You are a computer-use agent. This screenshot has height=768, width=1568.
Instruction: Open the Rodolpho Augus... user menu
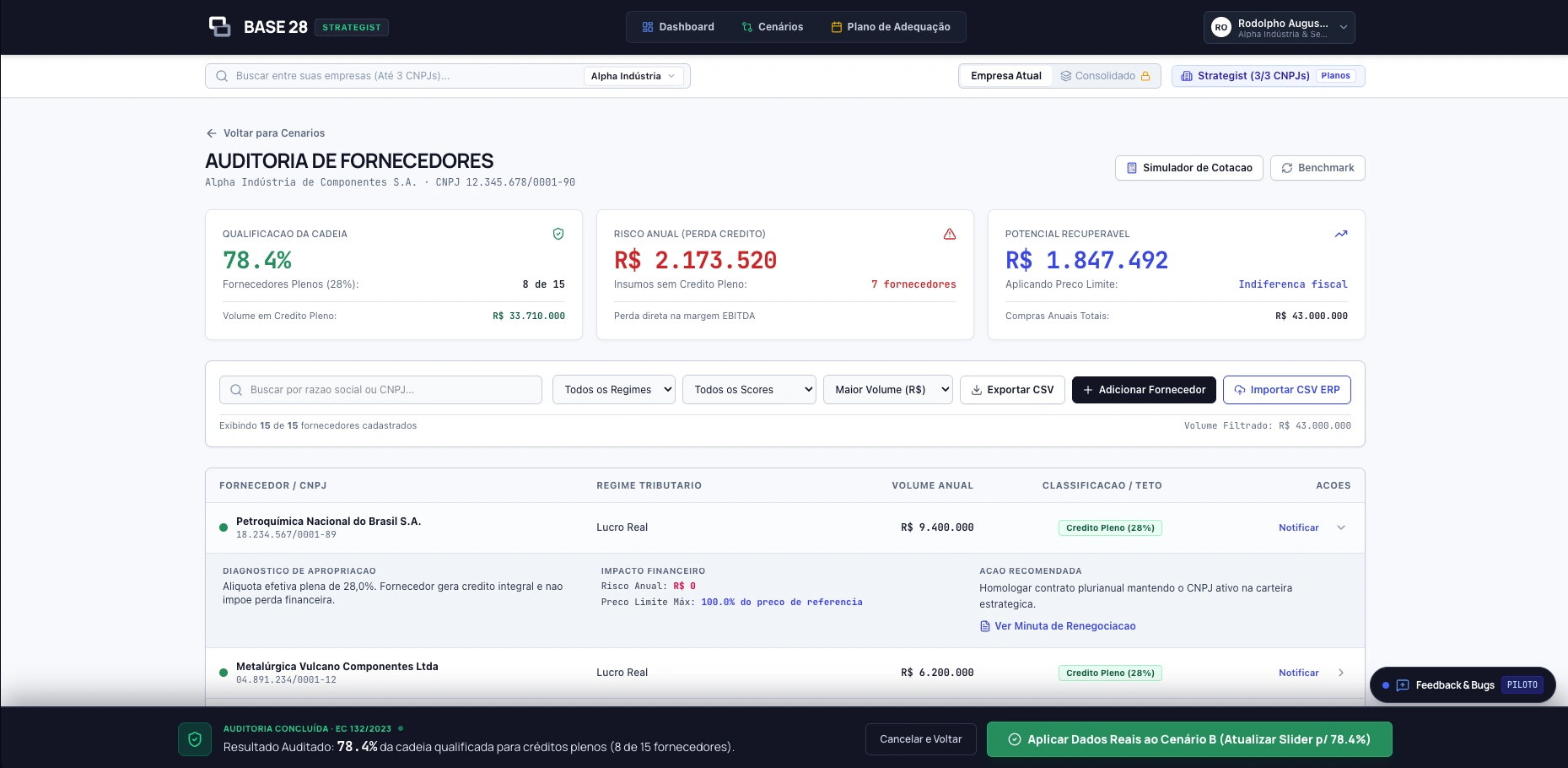[1279, 27]
